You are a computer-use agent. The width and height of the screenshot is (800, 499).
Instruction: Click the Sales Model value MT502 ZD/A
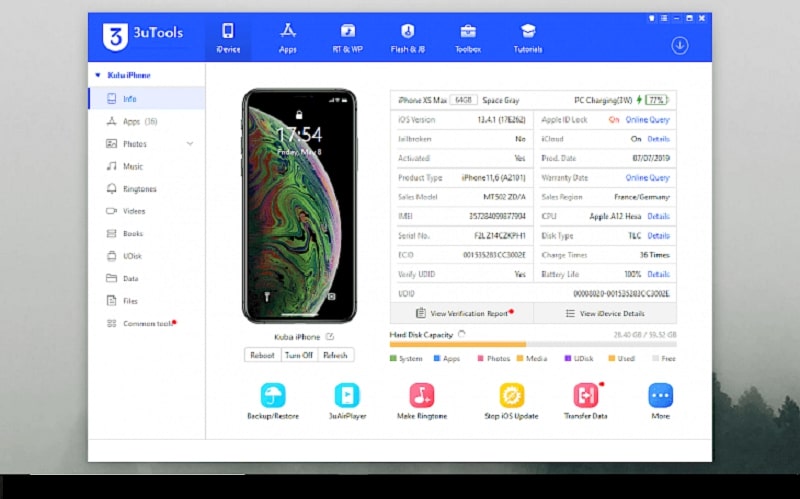click(x=504, y=197)
